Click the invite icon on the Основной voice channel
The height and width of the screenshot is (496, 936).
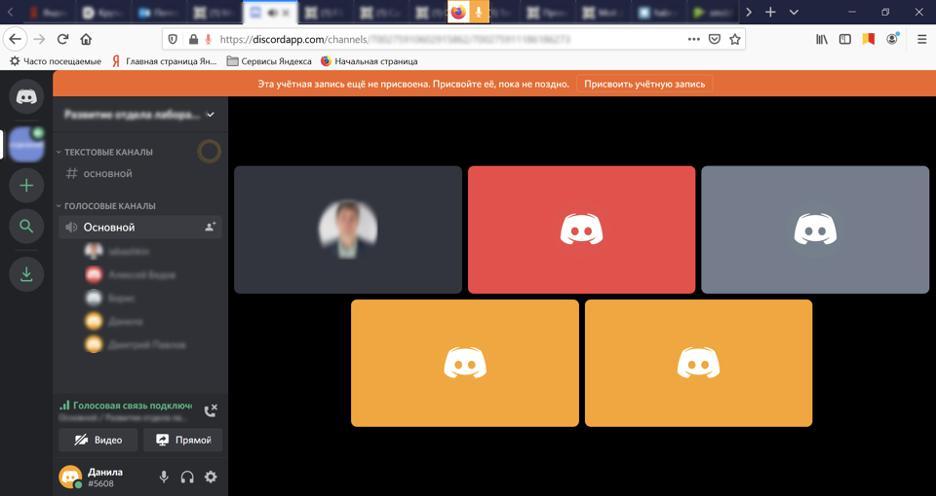click(210, 227)
